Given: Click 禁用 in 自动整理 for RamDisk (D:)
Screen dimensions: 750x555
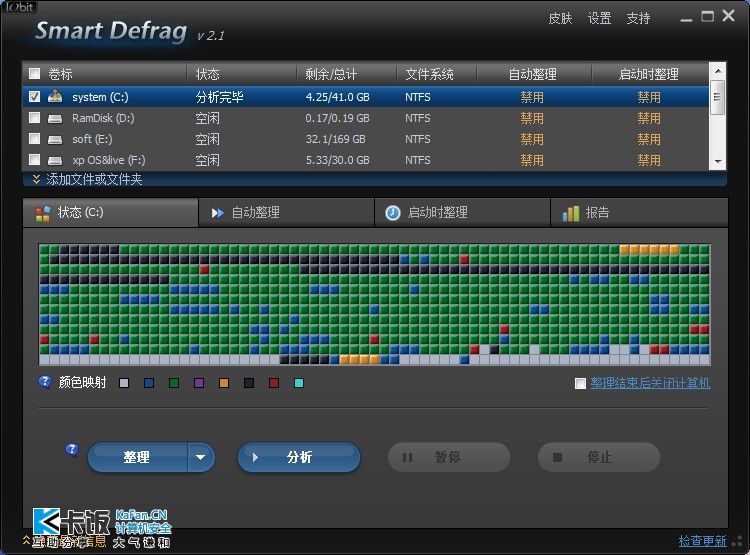Looking at the screenshot, I should pos(532,118).
